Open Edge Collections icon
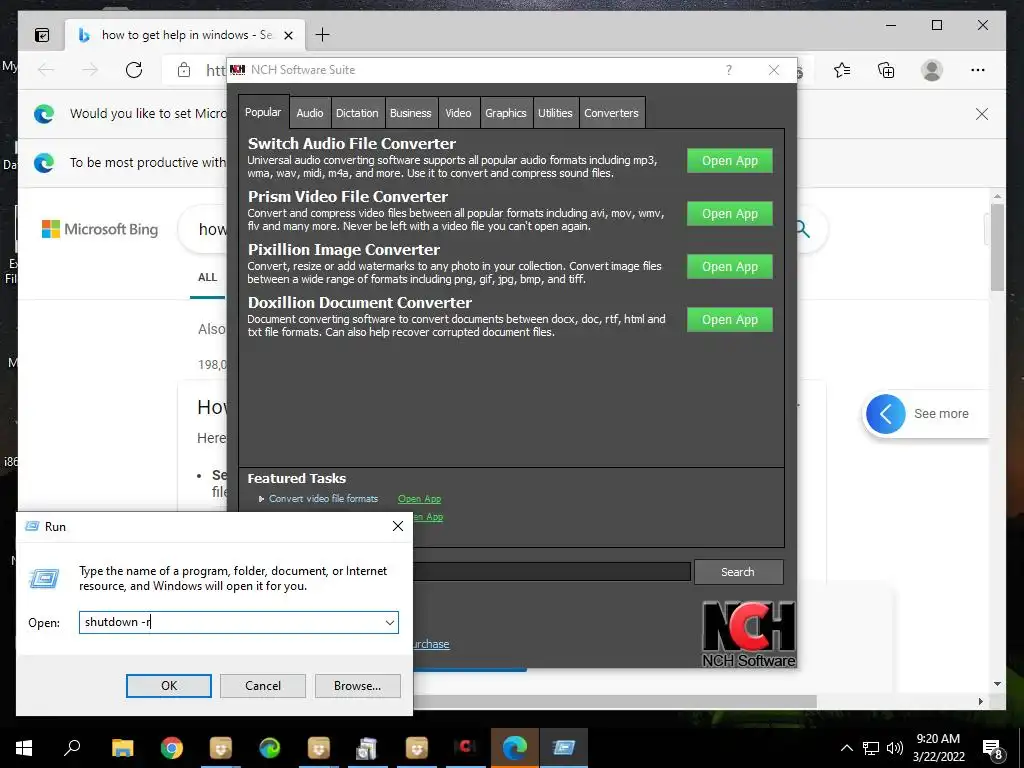 tap(886, 70)
